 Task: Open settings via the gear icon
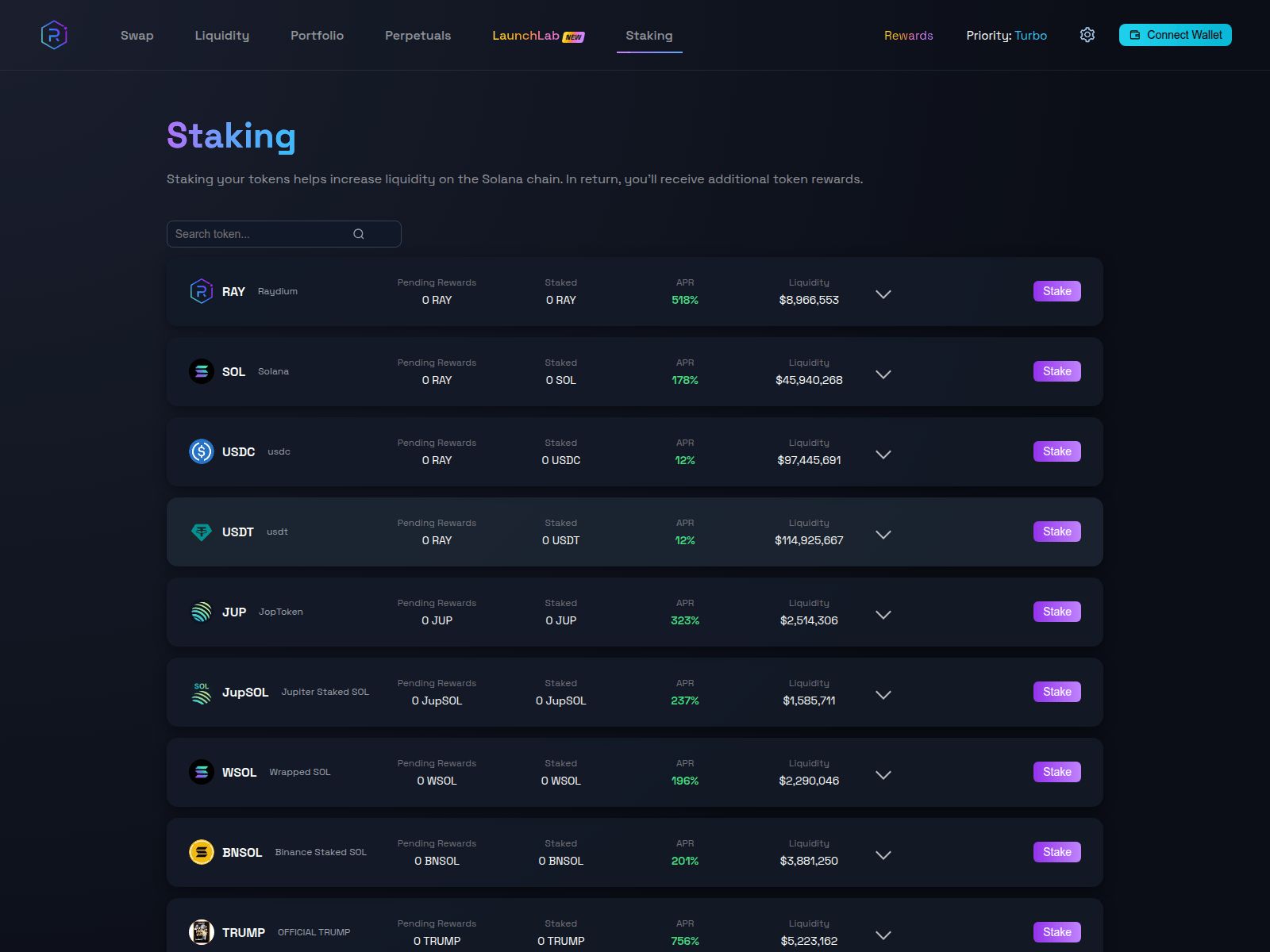pos(1087,35)
